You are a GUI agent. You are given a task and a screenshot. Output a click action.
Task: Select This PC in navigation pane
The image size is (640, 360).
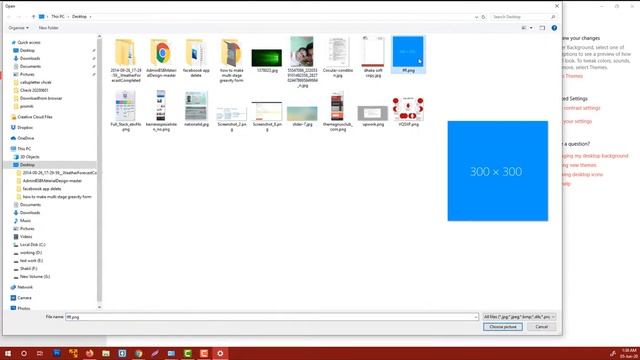pyautogui.click(x=24, y=149)
